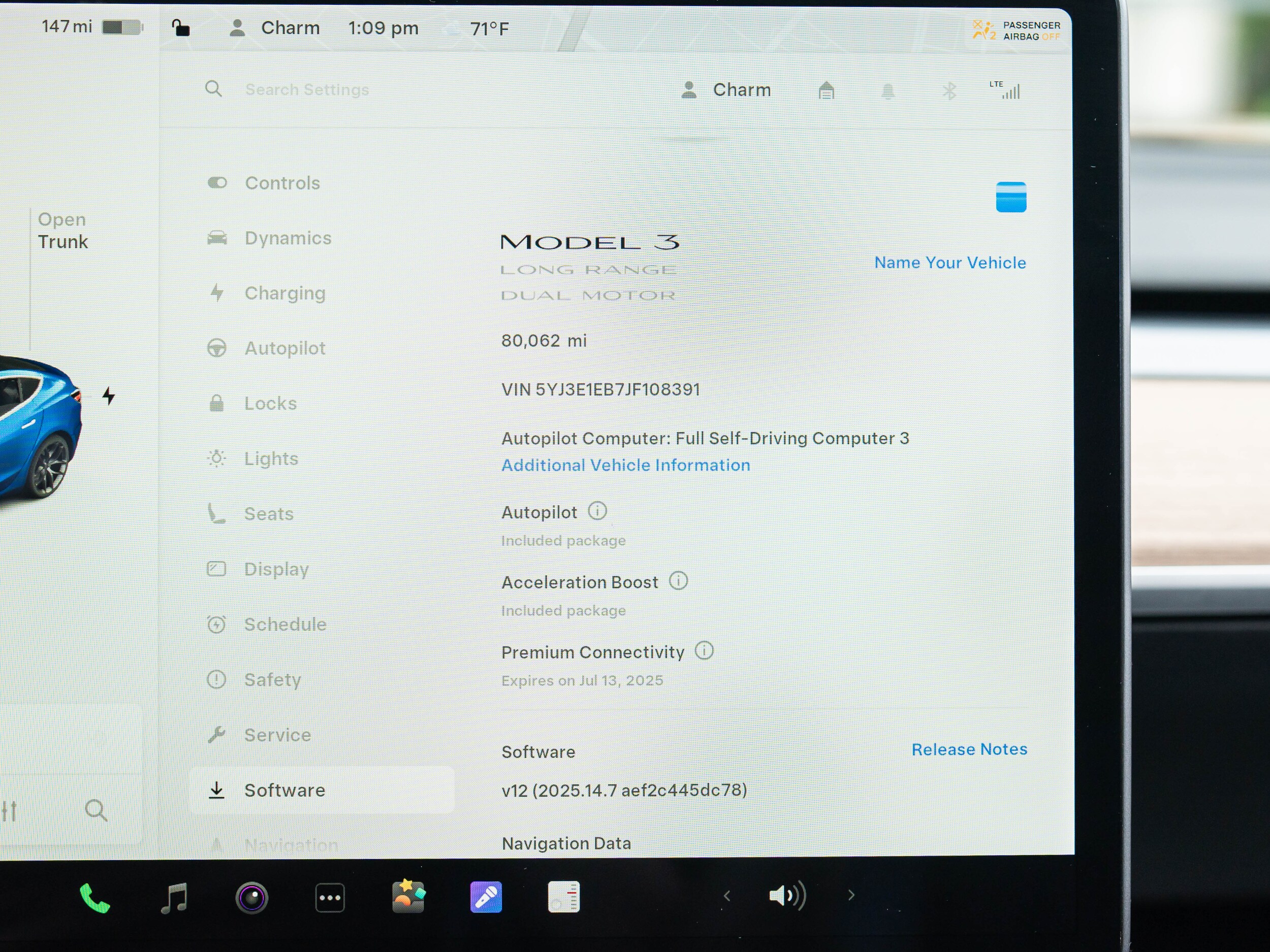This screenshot has height=952, width=1270.
Task: Tap the 1:09 pm clock
Action: (x=384, y=28)
